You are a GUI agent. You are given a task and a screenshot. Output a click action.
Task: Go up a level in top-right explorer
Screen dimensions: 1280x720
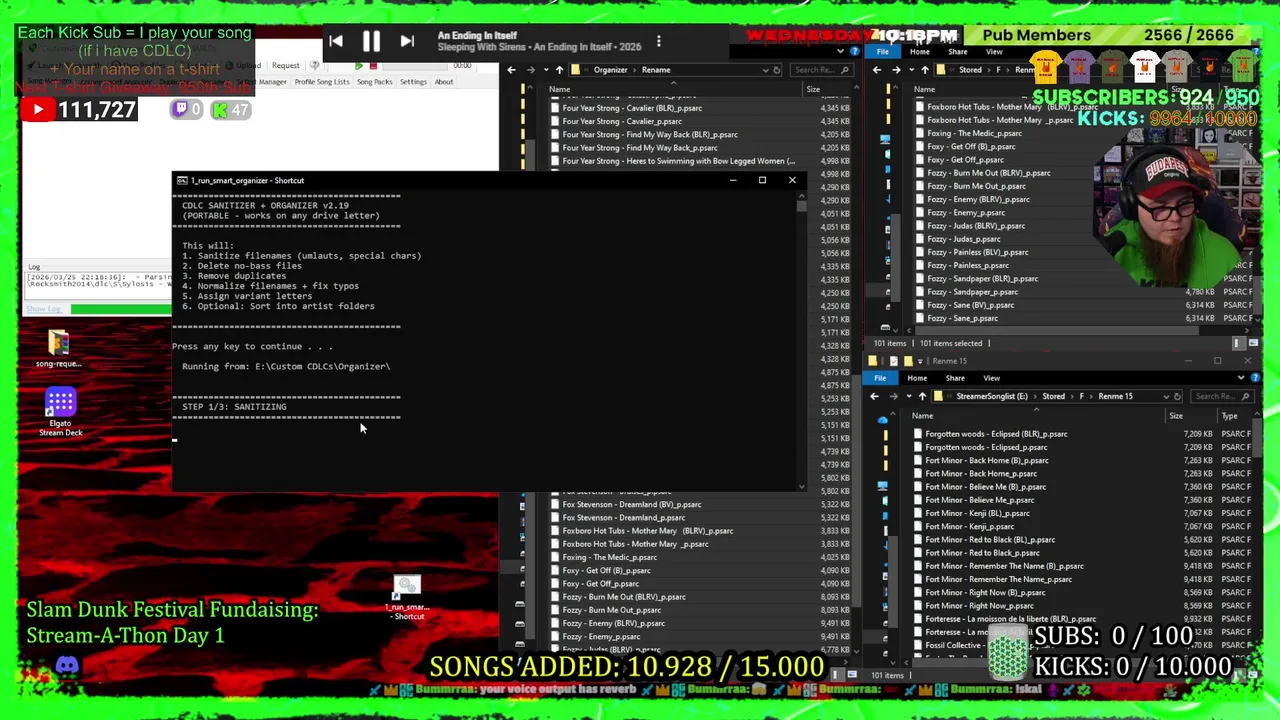(924, 70)
